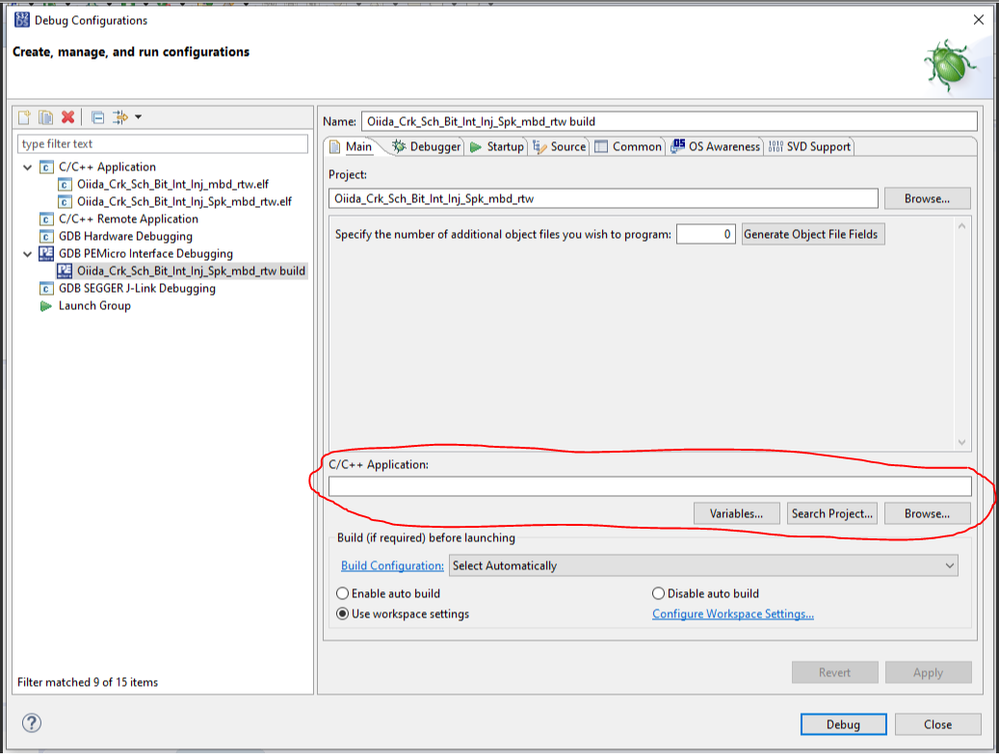
Task: Enable the auto build radio option
Action: pyautogui.click(x=343, y=594)
